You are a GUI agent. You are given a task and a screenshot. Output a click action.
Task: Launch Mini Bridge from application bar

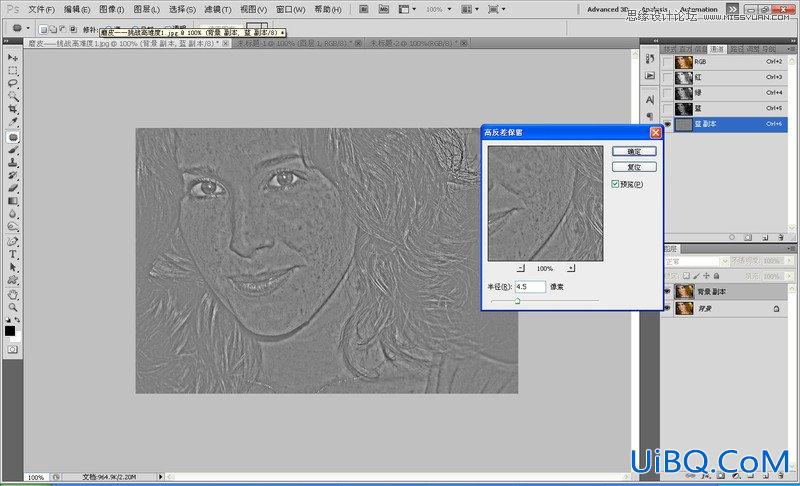[x=384, y=9]
